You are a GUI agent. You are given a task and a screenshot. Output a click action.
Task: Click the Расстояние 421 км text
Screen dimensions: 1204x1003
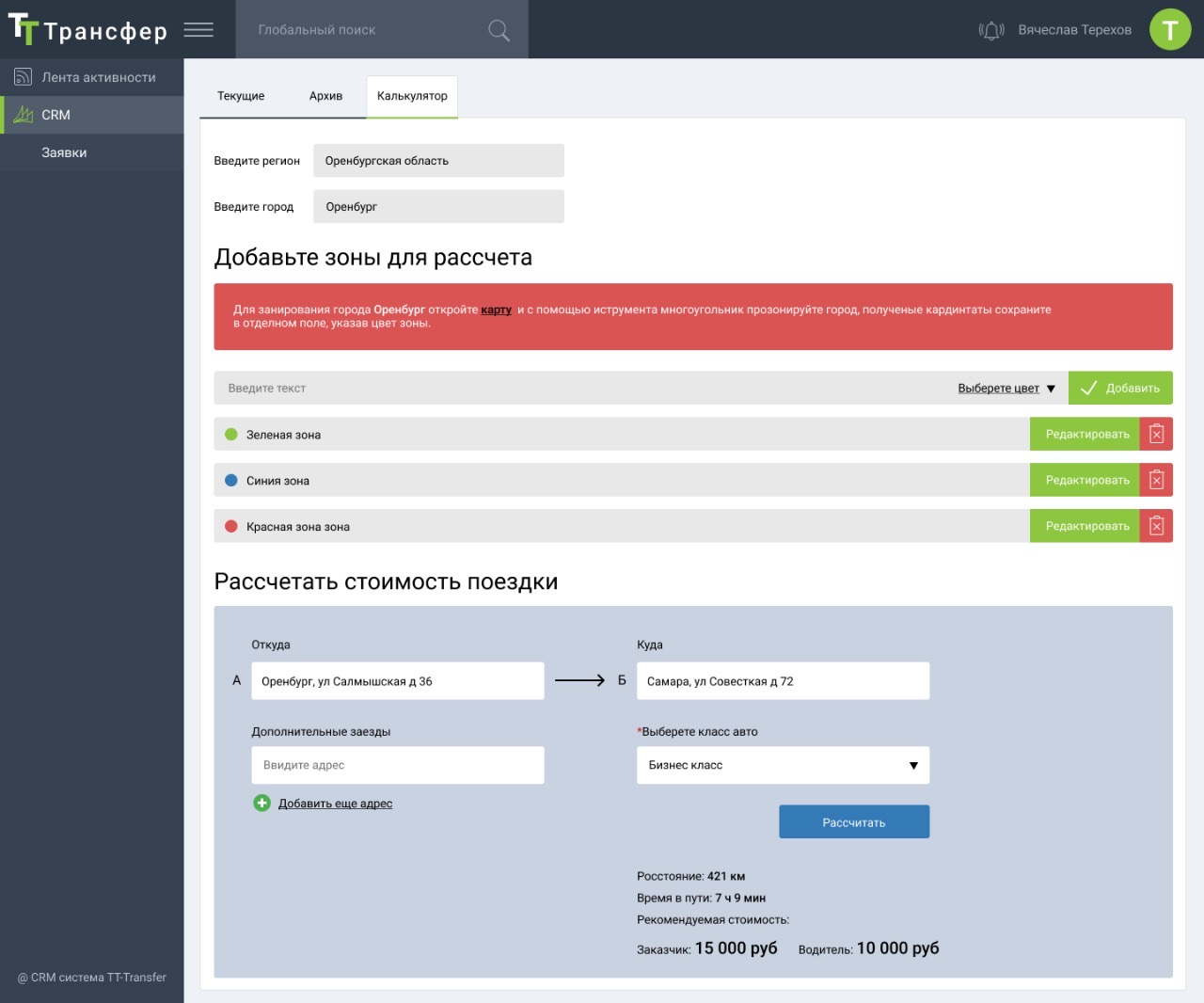point(690,876)
